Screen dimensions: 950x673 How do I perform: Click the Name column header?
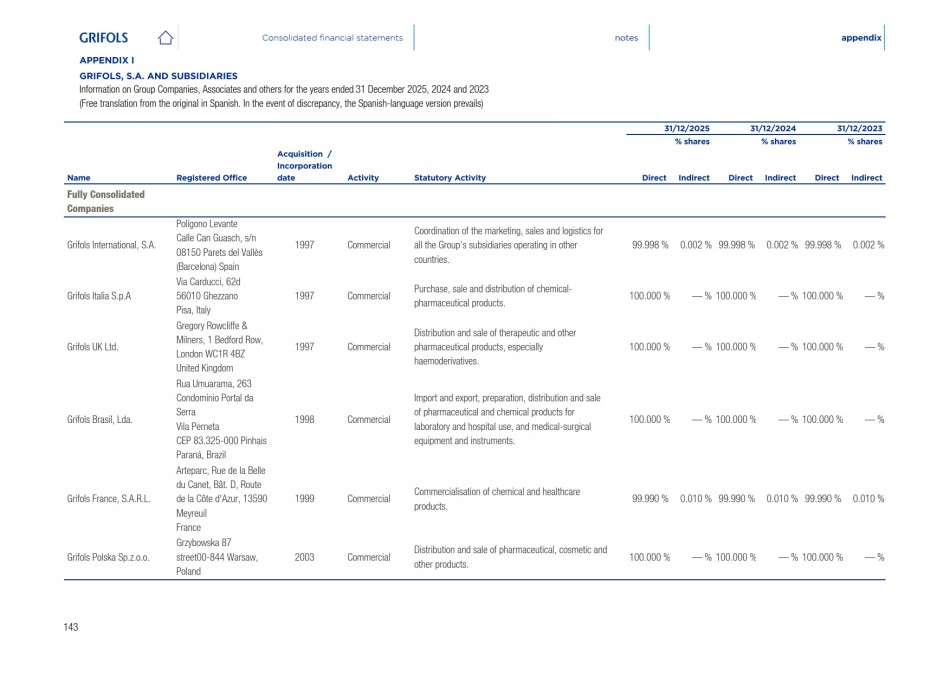coord(78,178)
